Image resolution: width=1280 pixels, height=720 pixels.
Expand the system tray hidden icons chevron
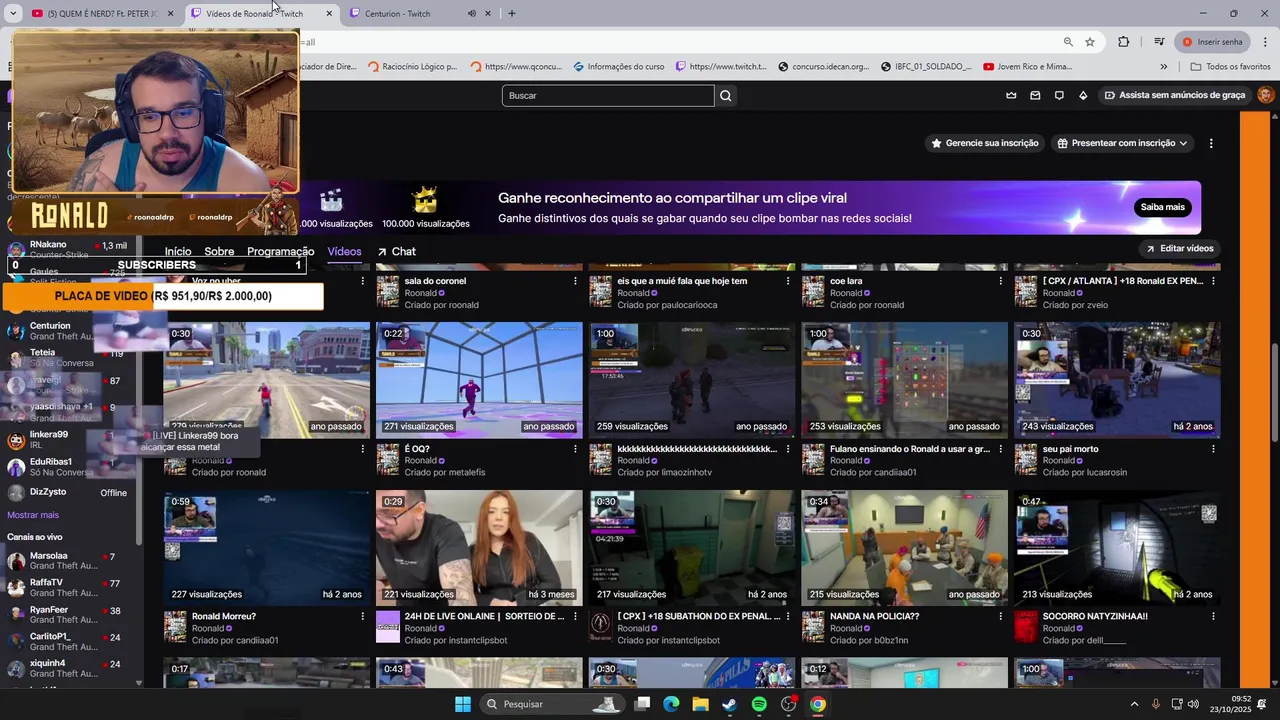click(1134, 704)
